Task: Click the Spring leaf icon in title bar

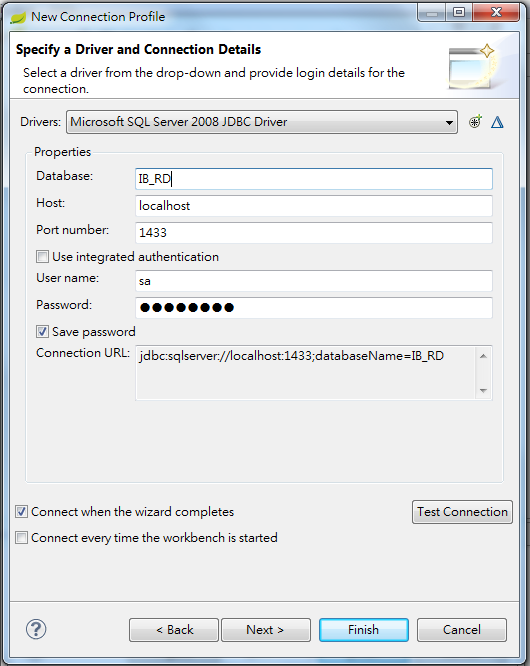Action: coord(18,17)
